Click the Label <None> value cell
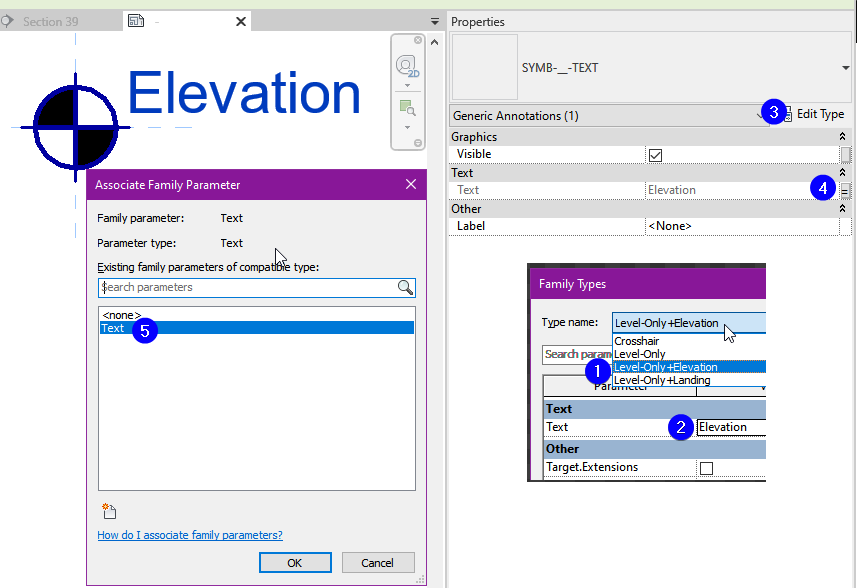The height and width of the screenshot is (588, 857). point(742,226)
